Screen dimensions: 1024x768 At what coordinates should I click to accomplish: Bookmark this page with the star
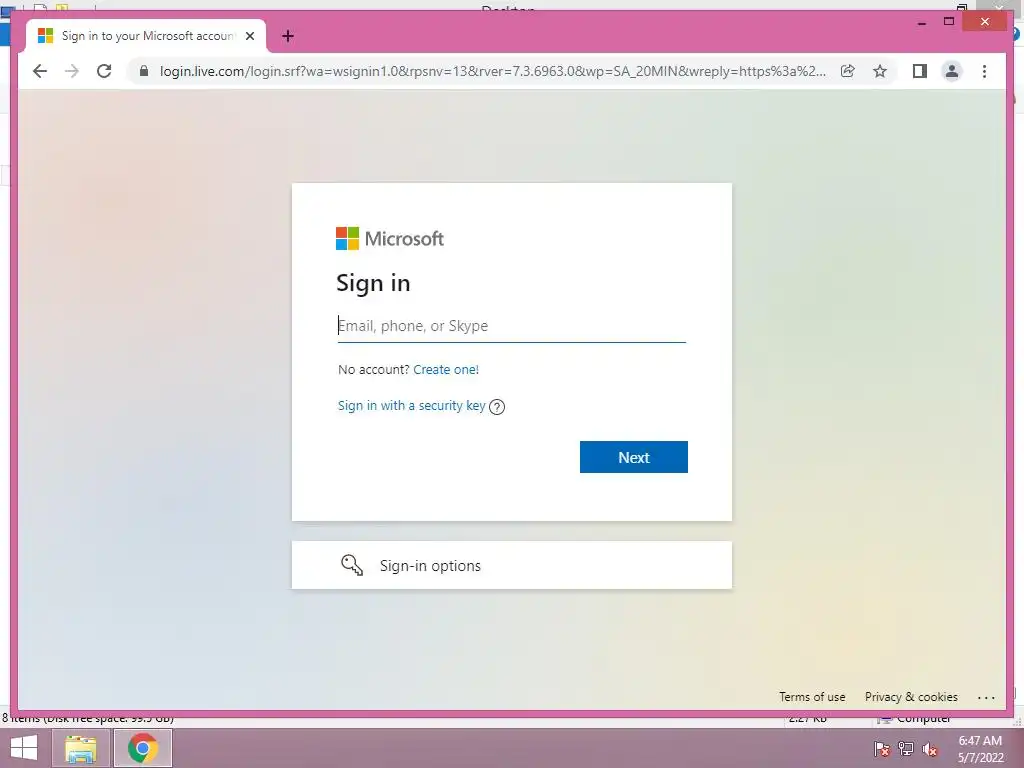click(x=880, y=71)
